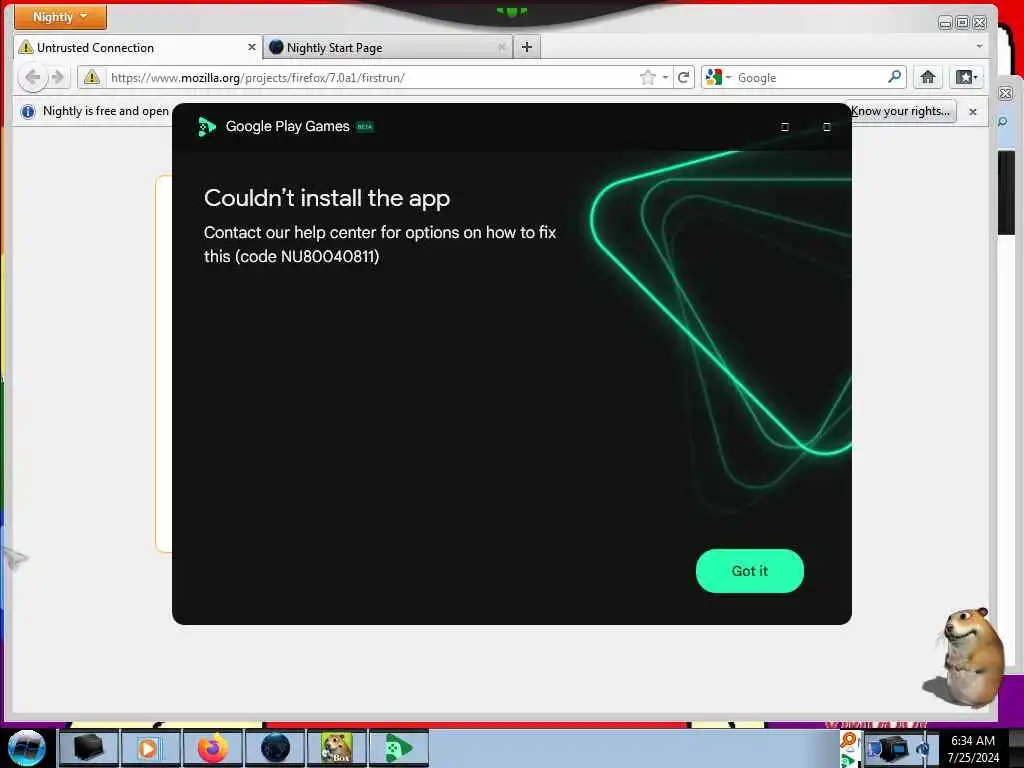Click the search icon in side panel
Screen dimensions: 1024x768
(1003, 122)
